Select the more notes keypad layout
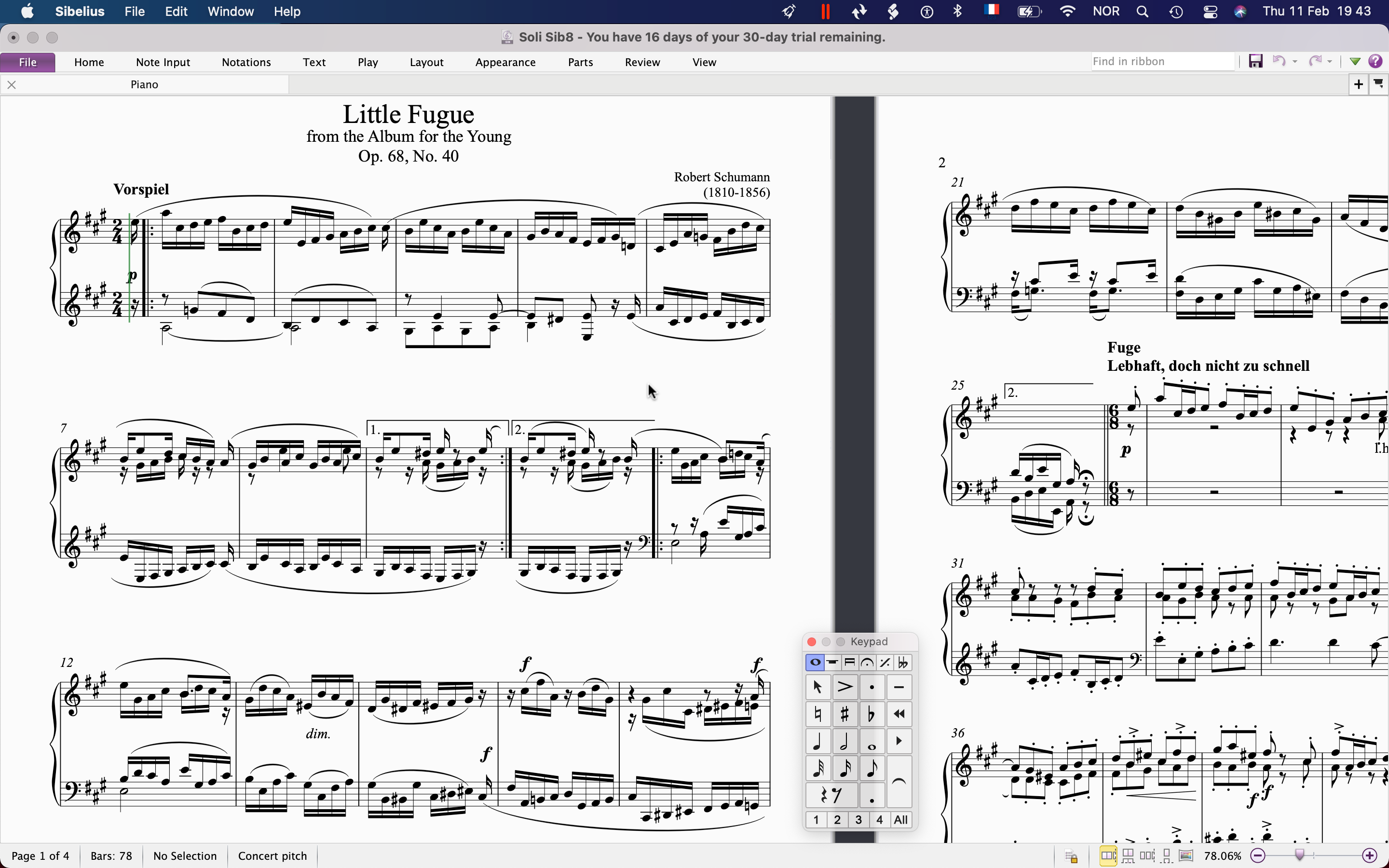The image size is (1389, 868). pyautogui.click(x=832, y=663)
